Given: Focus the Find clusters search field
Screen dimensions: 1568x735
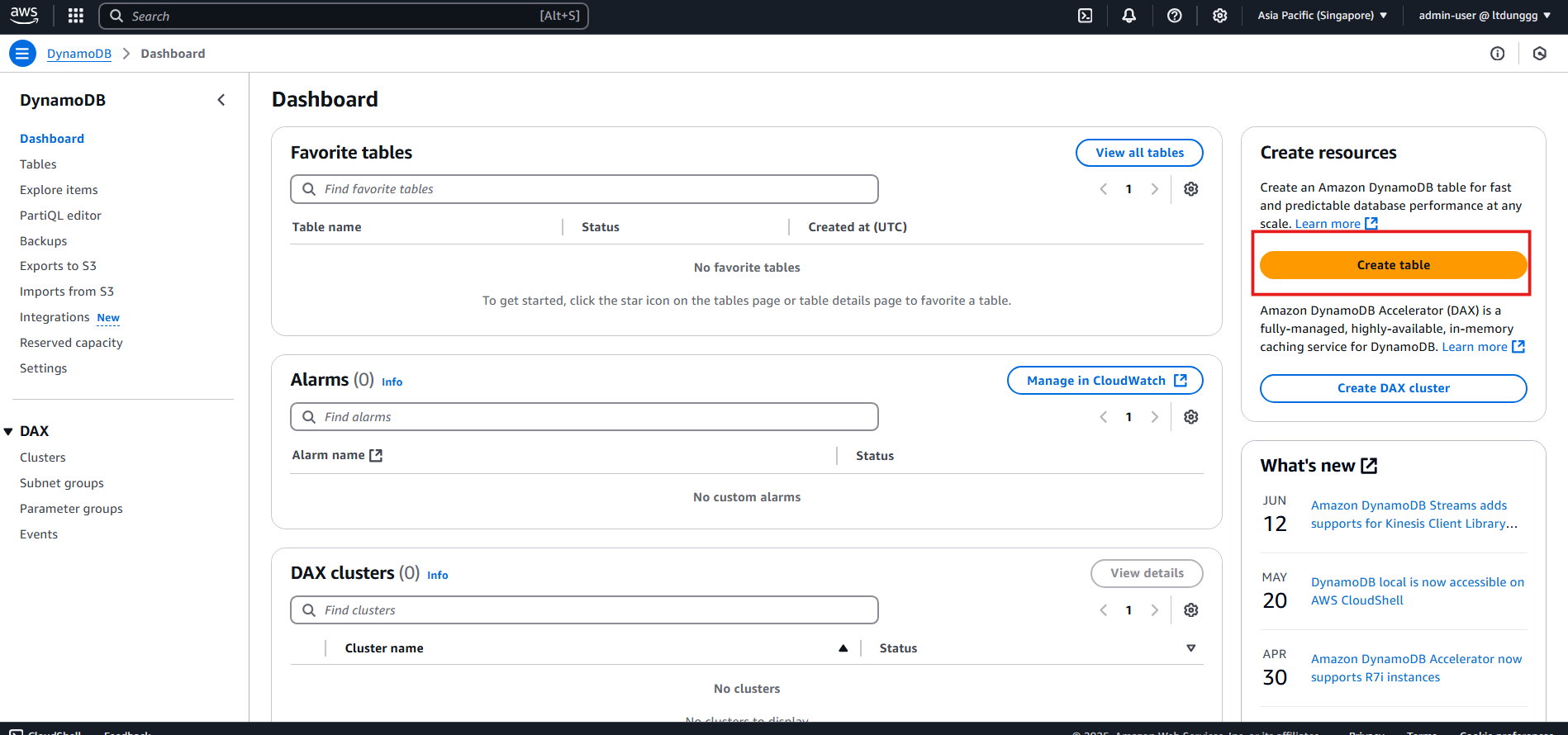Looking at the screenshot, I should 584,610.
